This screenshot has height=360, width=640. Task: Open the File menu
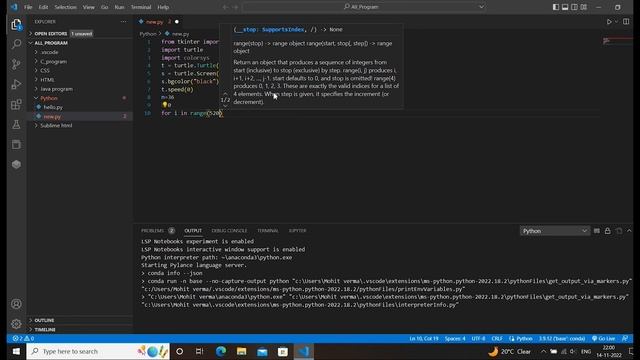28,7
